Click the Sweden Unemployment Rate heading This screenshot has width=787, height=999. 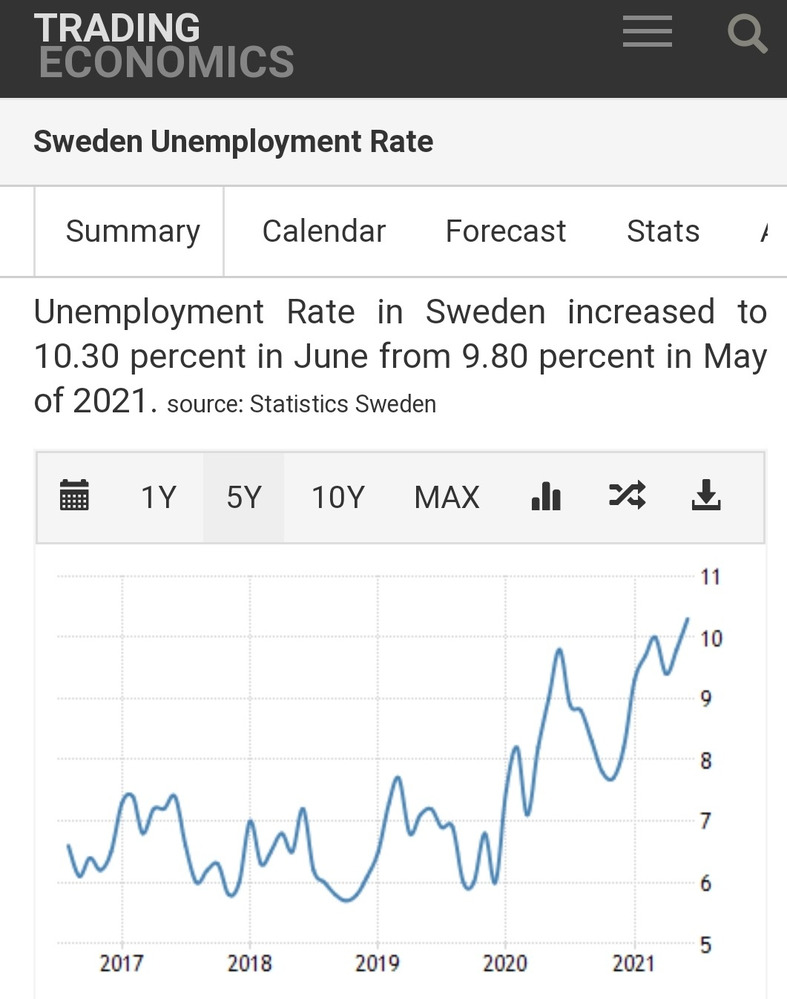tap(233, 141)
